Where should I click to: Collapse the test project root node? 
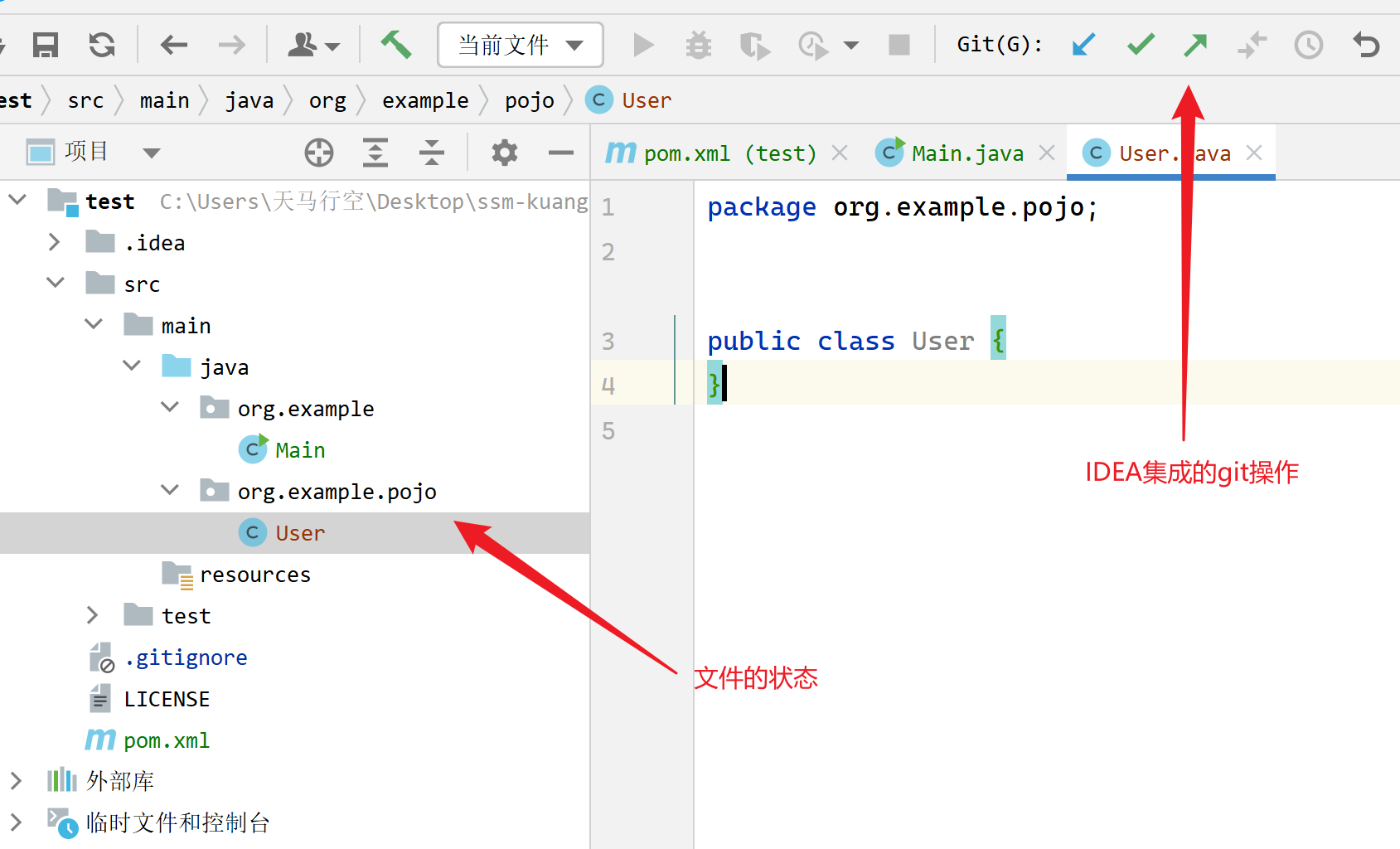(17, 200)
